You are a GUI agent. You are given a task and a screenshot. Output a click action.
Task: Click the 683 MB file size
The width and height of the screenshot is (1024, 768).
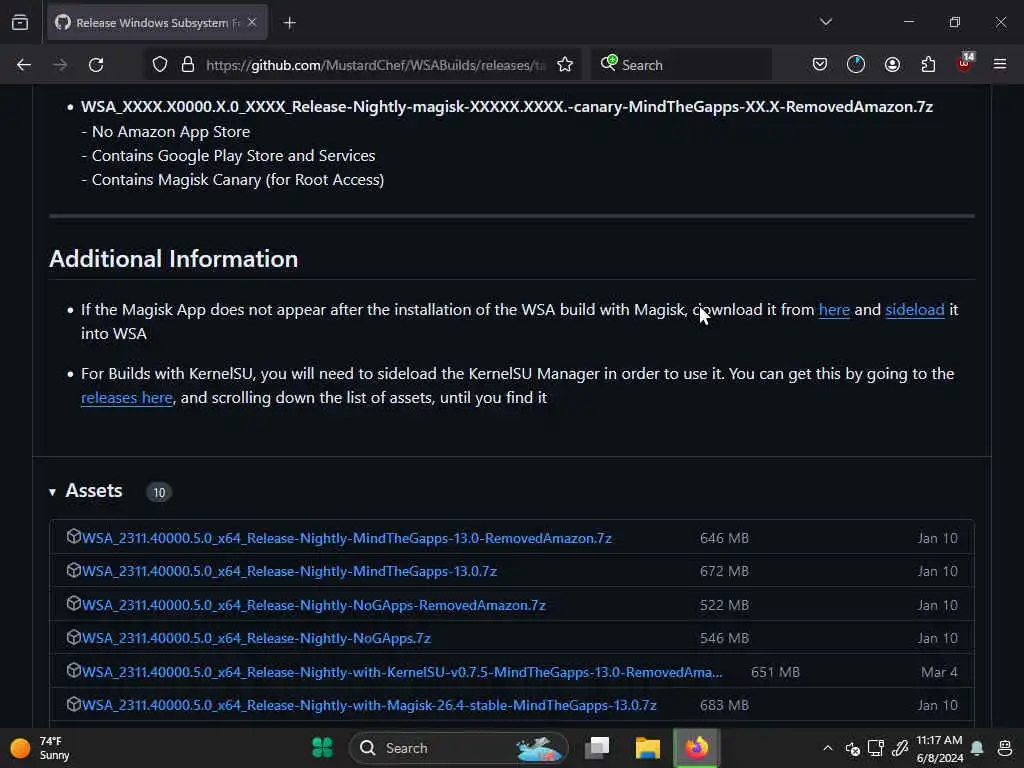coord(724,705)
